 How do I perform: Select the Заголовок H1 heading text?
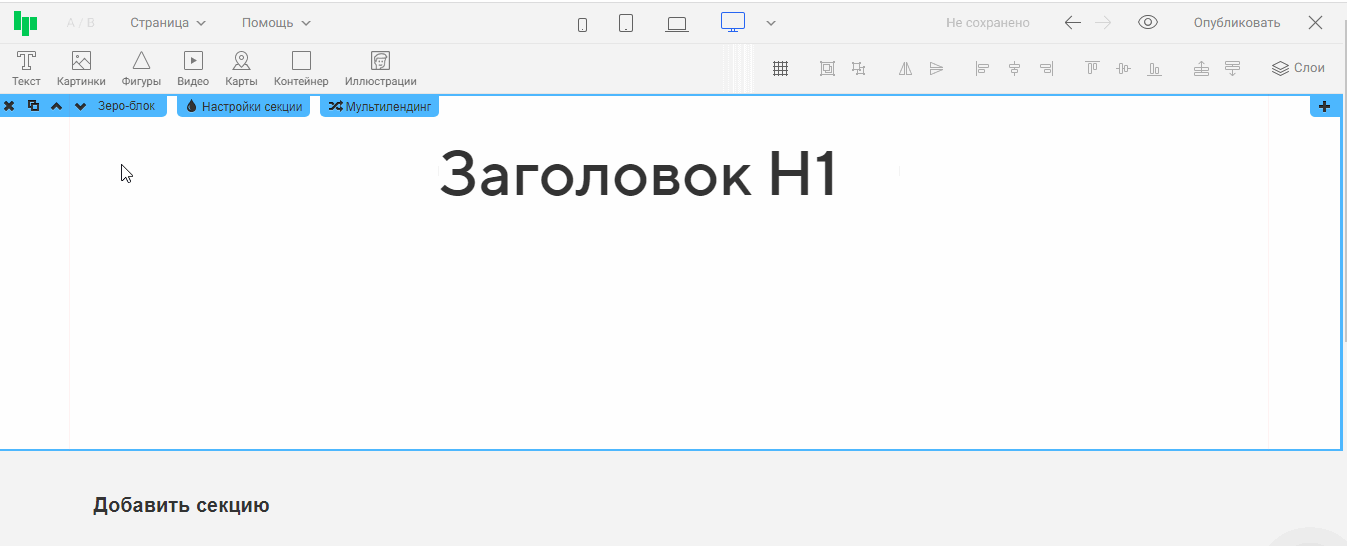(x=637, y=174)
